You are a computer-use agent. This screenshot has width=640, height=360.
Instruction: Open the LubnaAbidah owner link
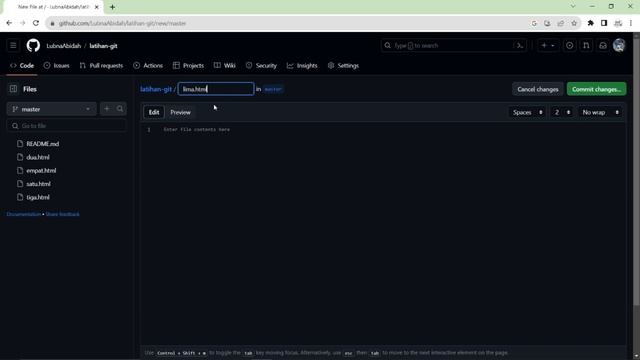click(64, 46)
